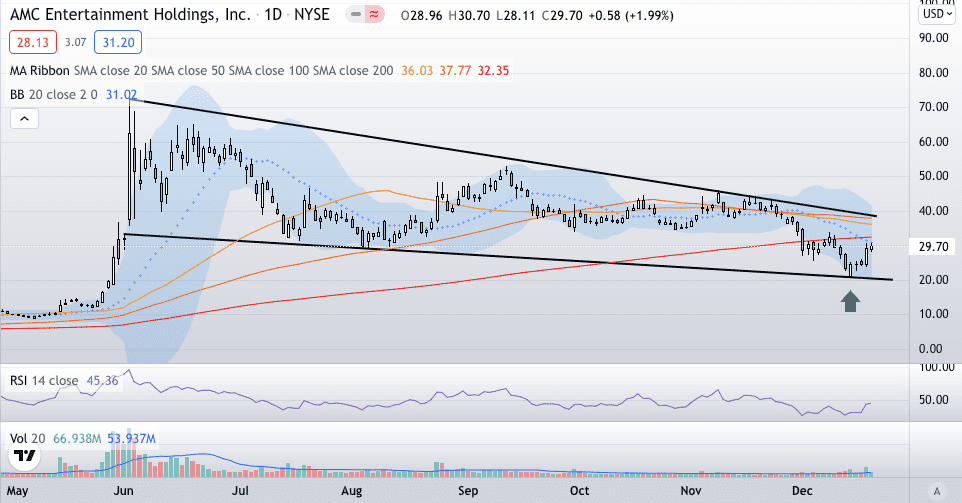Screen dimensions: 962x503
Task: Click the red 28.13 sell price button
Action: (x=33, y=42)
